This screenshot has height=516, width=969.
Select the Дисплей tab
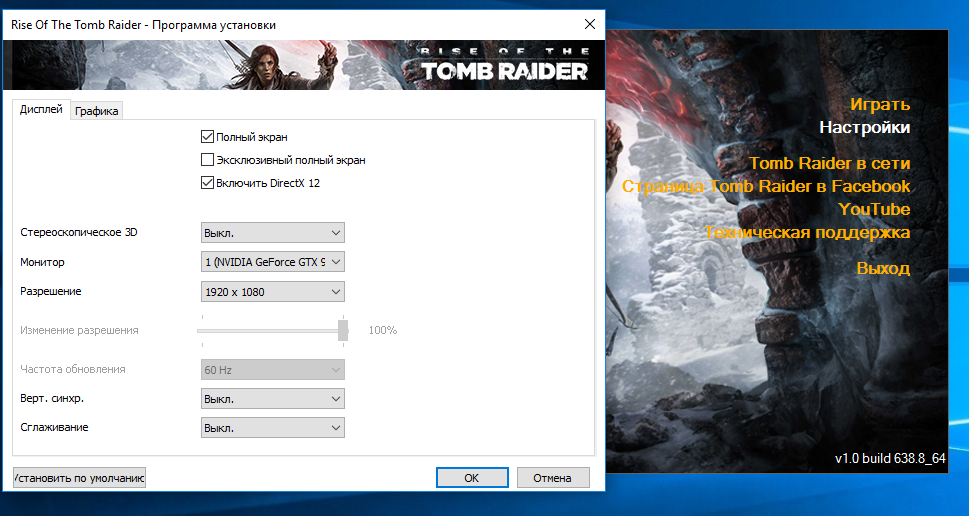41,109
